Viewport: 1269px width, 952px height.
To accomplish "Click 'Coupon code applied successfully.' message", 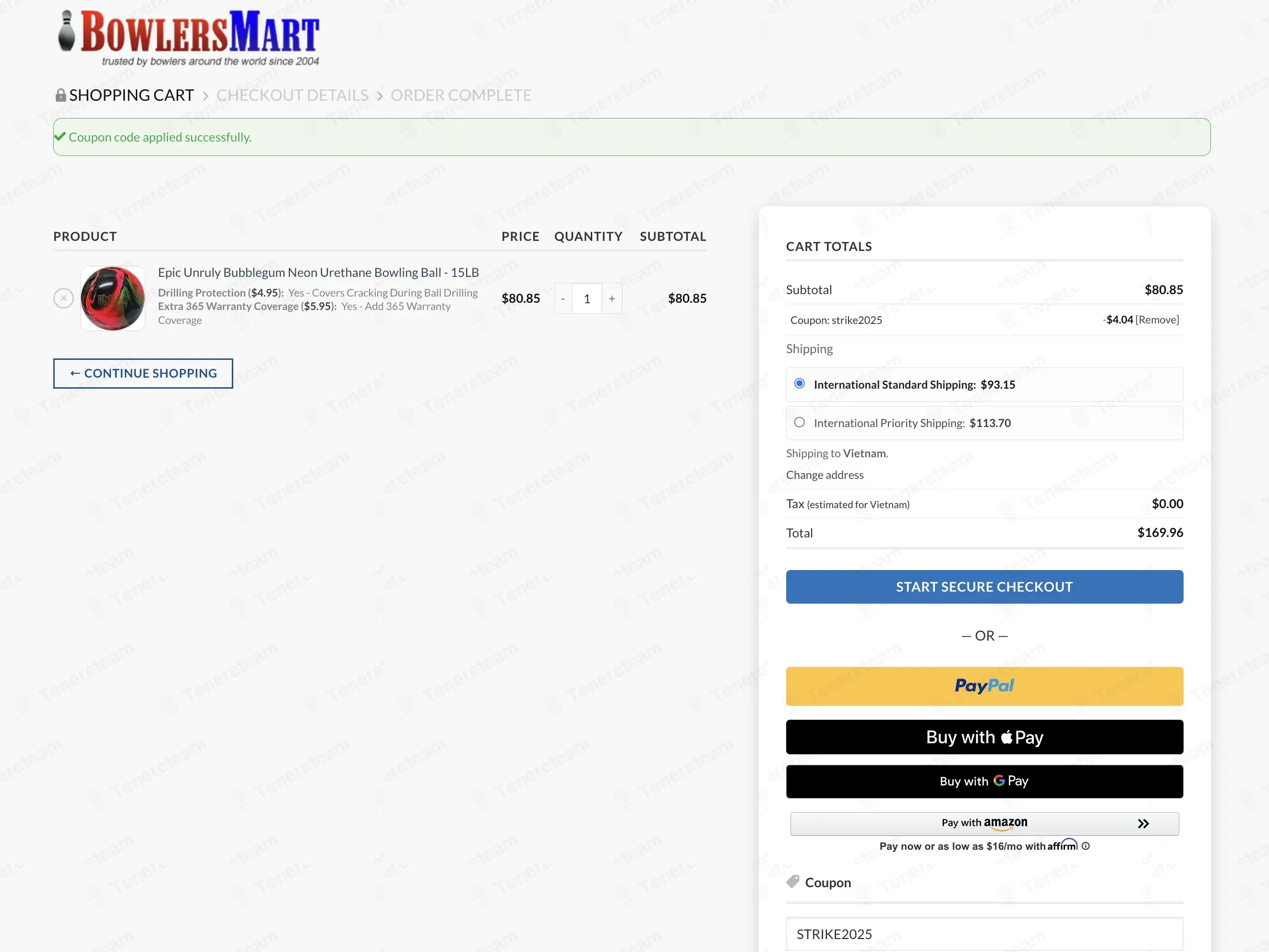I will [160, 137].
